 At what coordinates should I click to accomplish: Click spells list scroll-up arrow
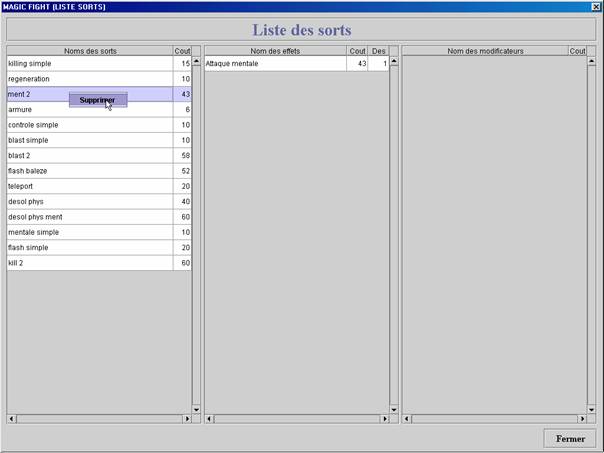196,61
